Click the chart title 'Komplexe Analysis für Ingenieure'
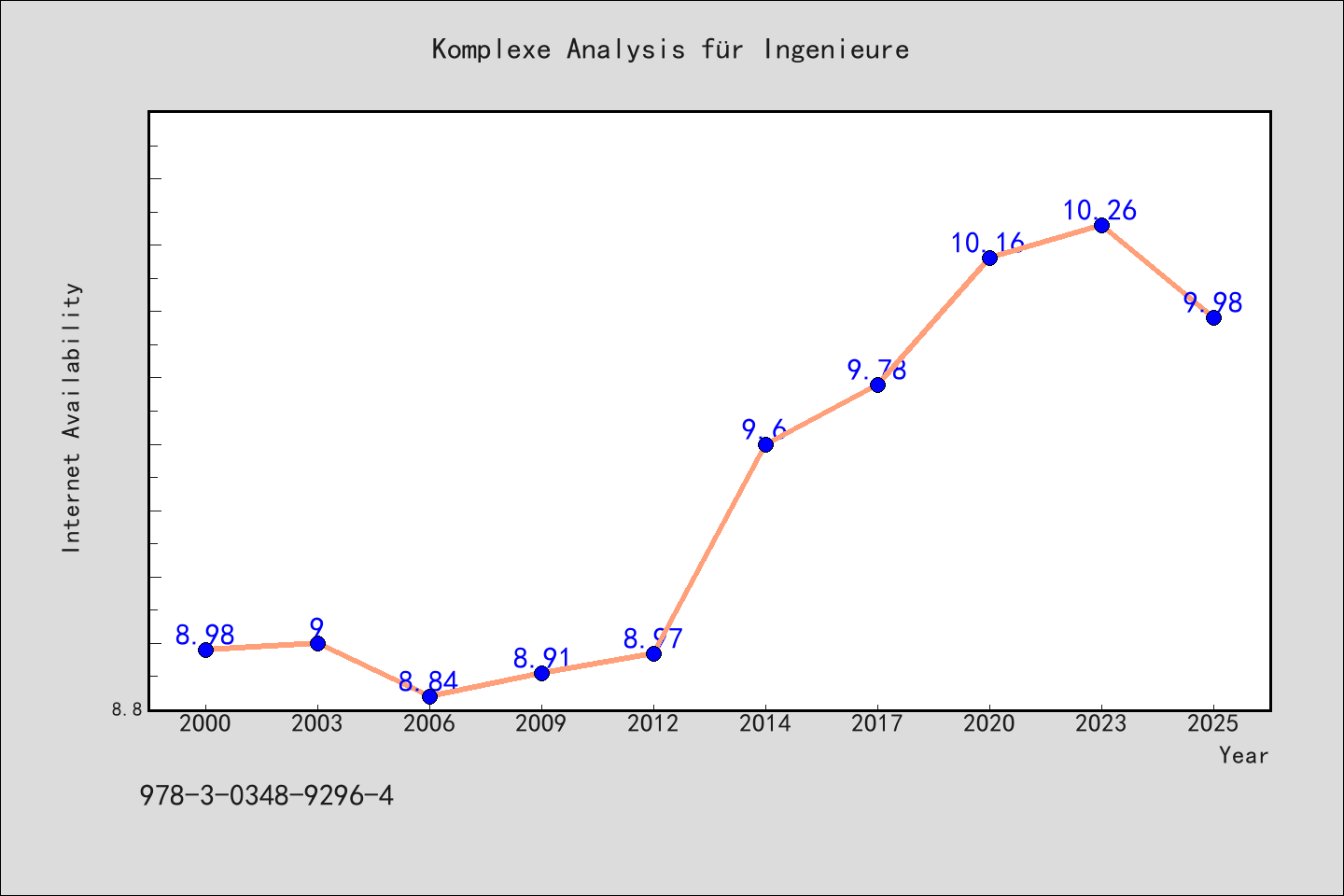 [670, 49]
